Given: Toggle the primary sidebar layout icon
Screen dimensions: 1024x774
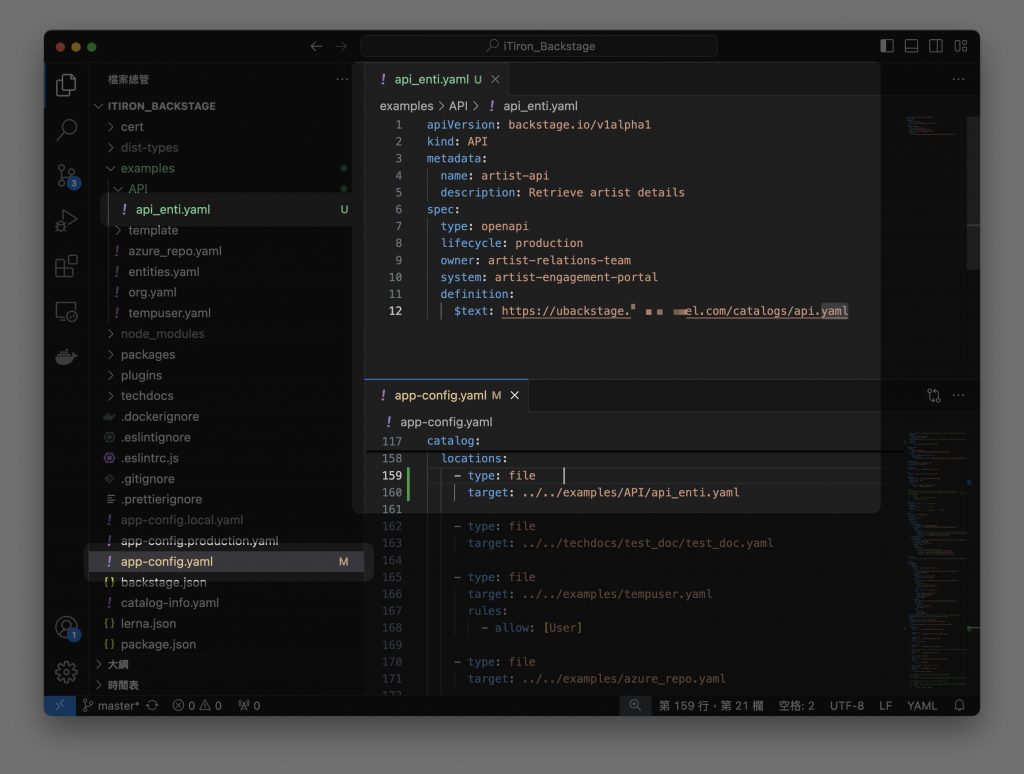Looking at the screenshot, I should click(887, 46).
